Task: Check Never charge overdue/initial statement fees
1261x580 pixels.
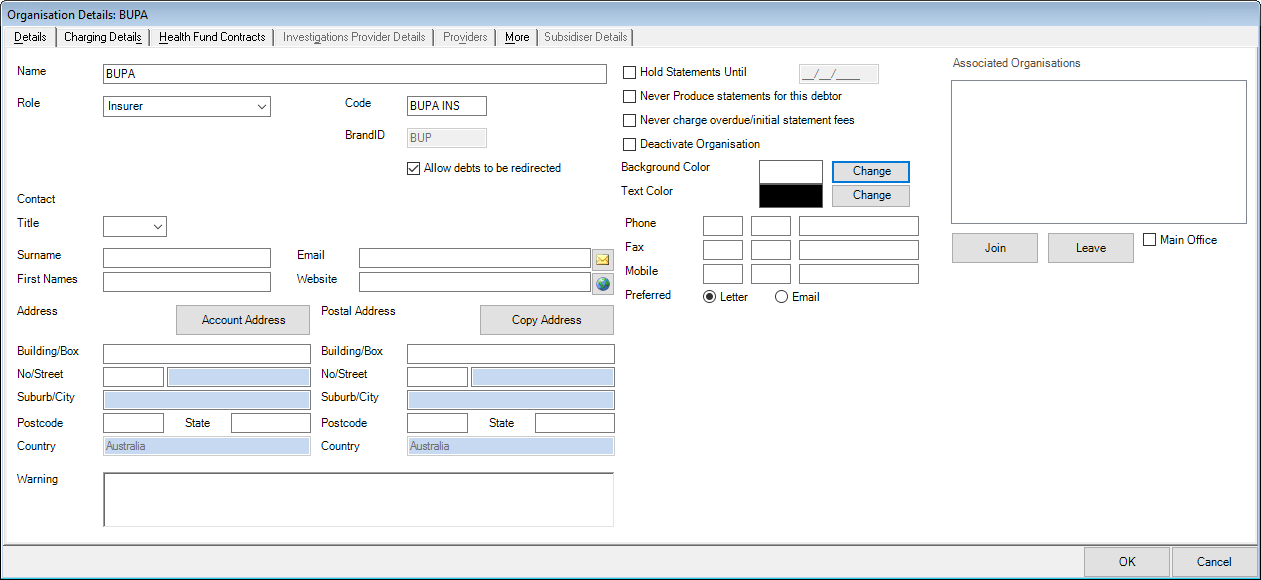Action: 629,120
